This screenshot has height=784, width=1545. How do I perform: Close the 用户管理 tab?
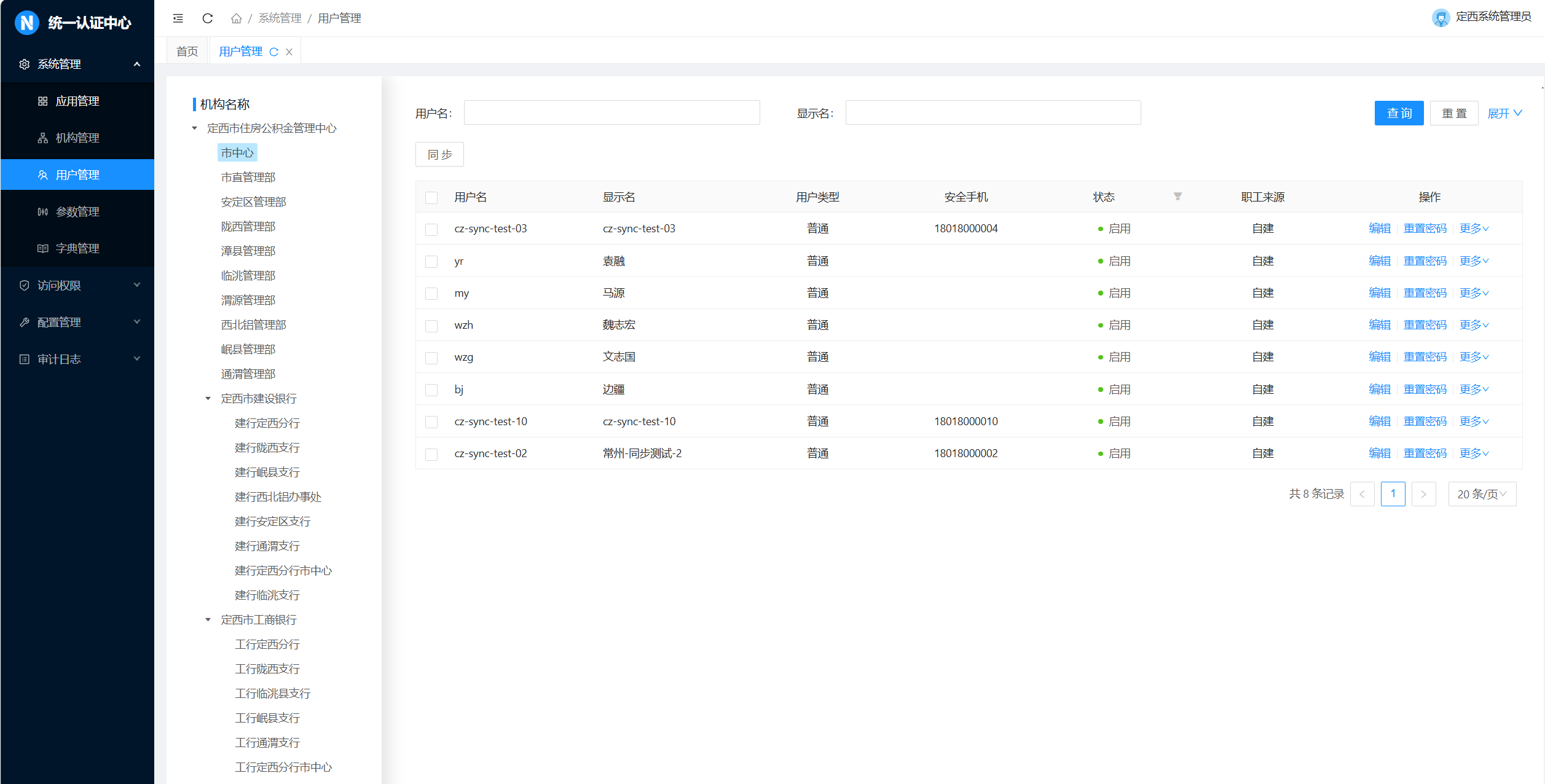(289, 52)
